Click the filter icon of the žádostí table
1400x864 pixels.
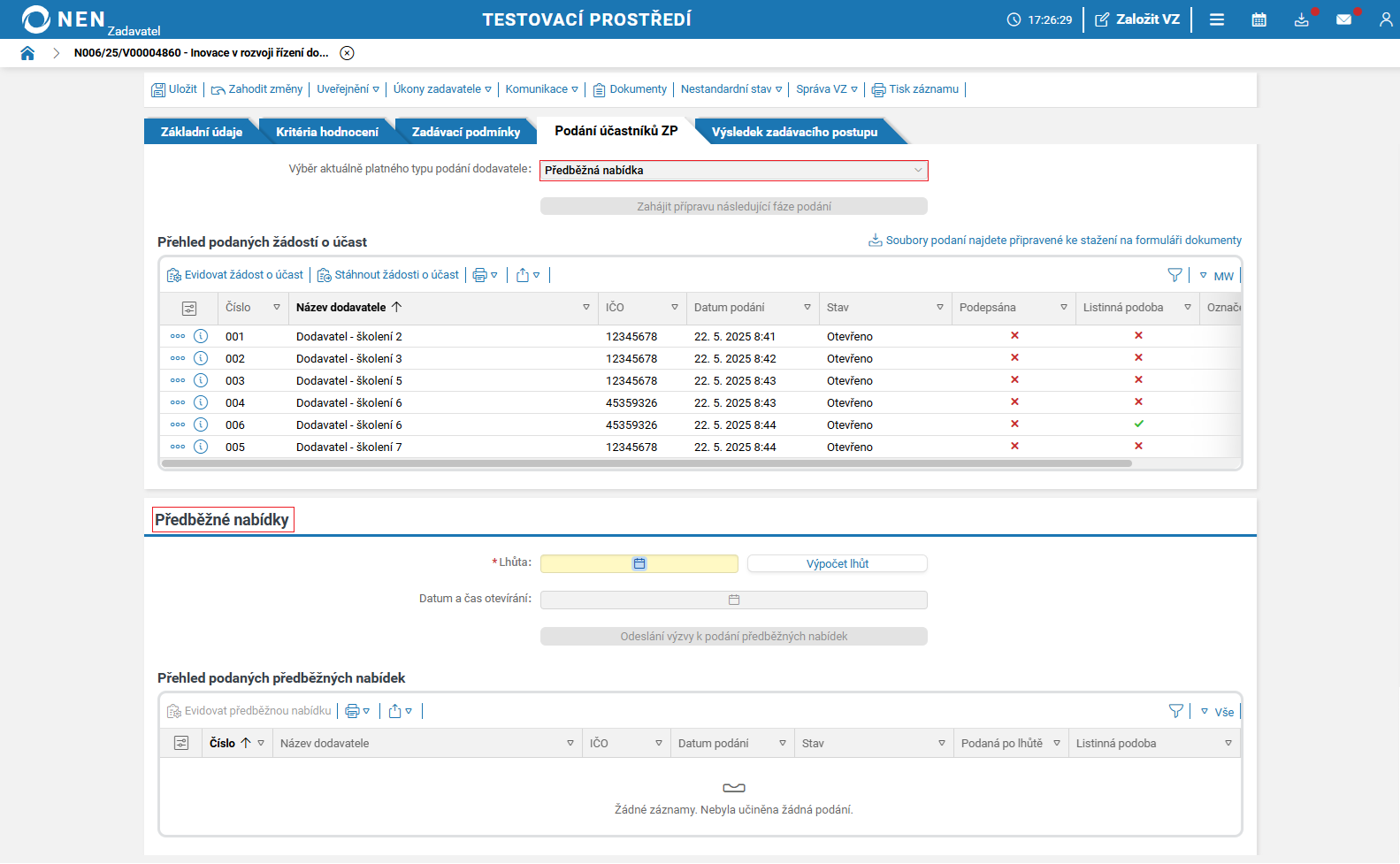pos(1174,275)
